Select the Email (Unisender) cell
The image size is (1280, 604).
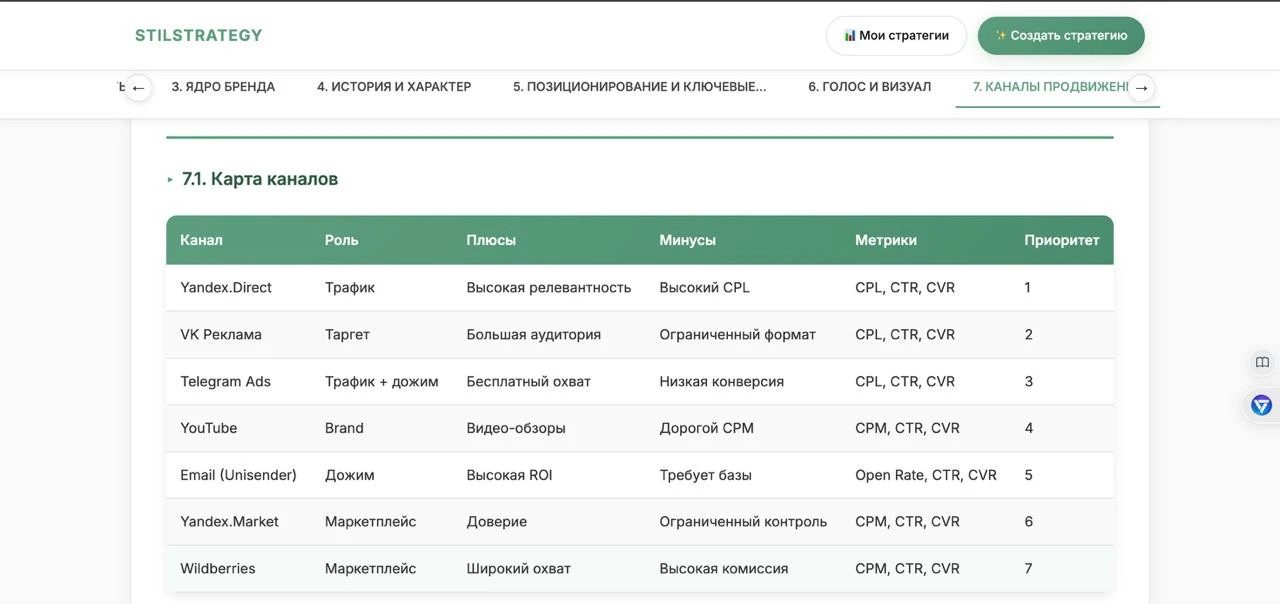click(x=238, y=475)
